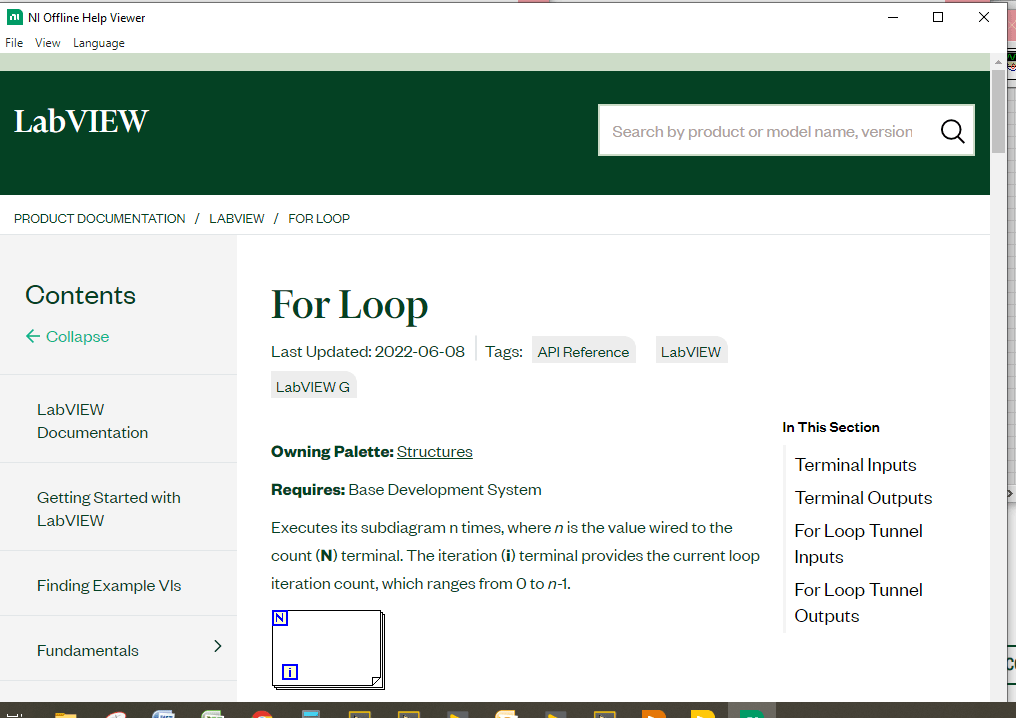Screen dimensions: 1016x718
Task: Click the For Loop N count terminal
Action: pos(280,618)
